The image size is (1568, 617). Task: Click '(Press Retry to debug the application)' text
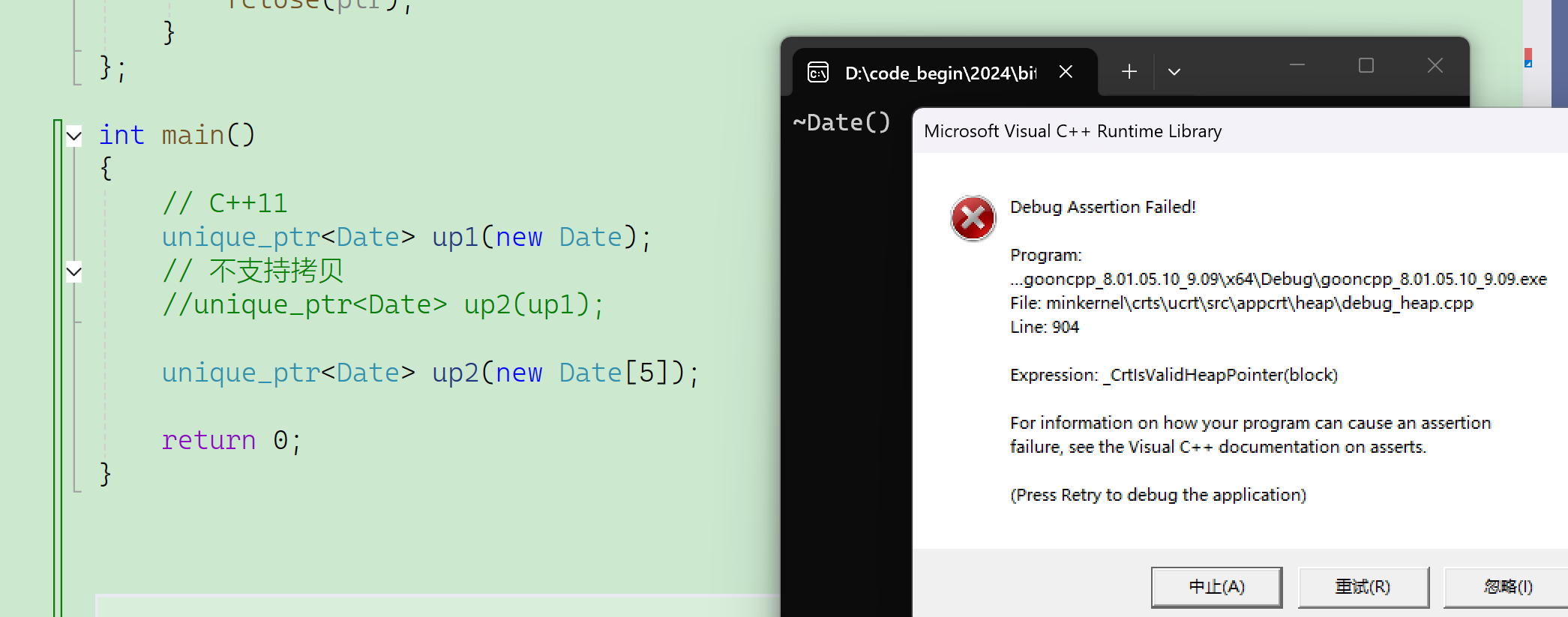[x=1158, y=495]
